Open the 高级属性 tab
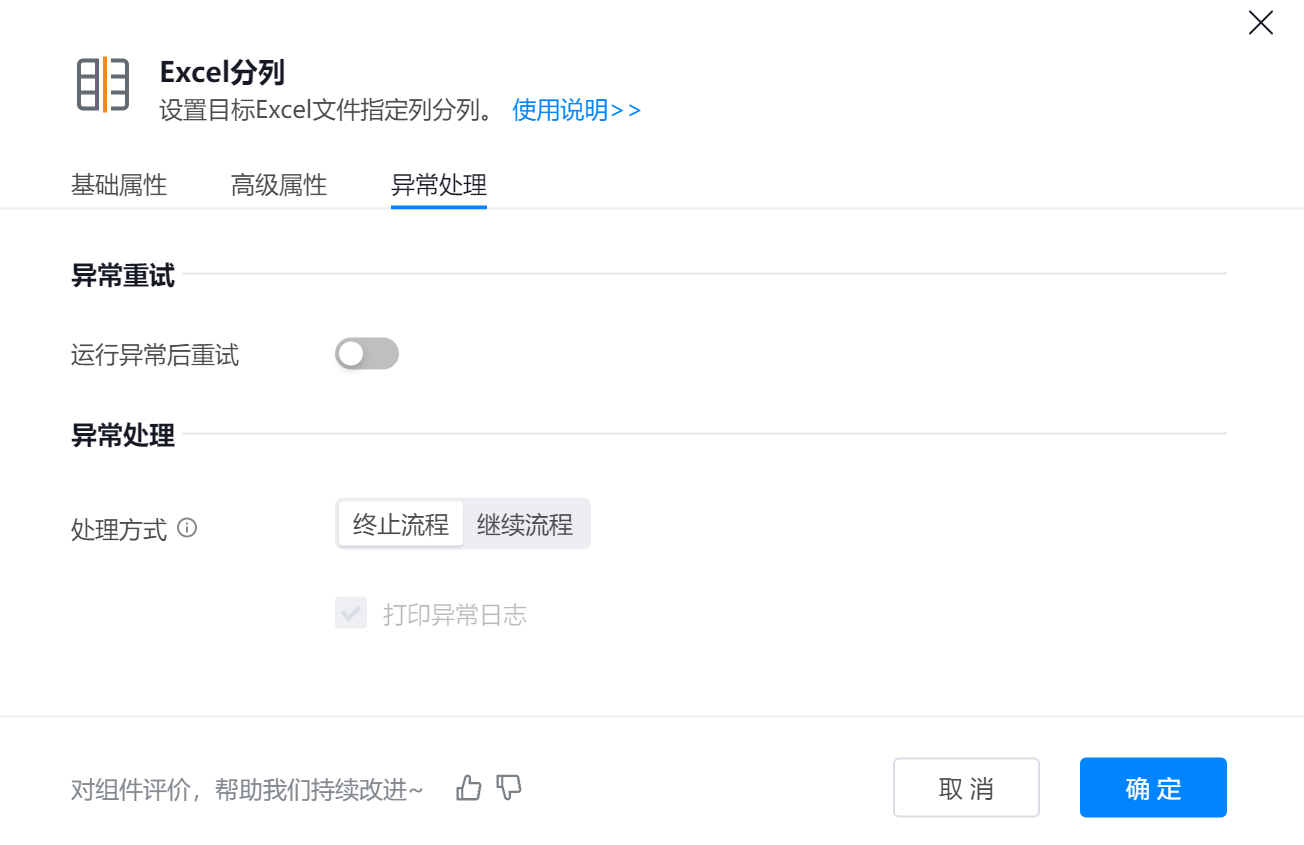The height and width of the screenshot is (845, 1304). pyautogui.click(x=279, y=185)
